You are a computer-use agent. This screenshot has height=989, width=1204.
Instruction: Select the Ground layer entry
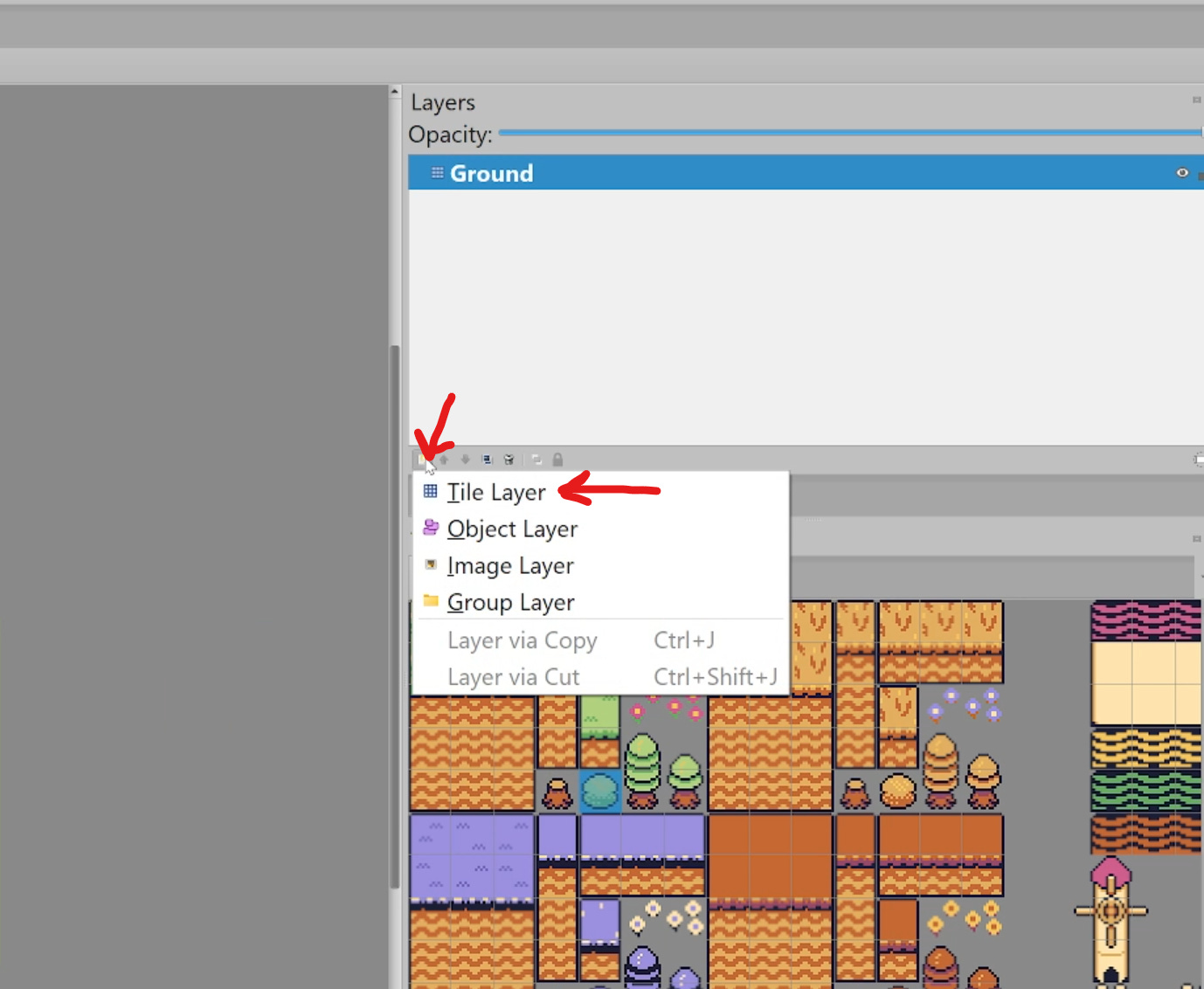tap(491, 172)
